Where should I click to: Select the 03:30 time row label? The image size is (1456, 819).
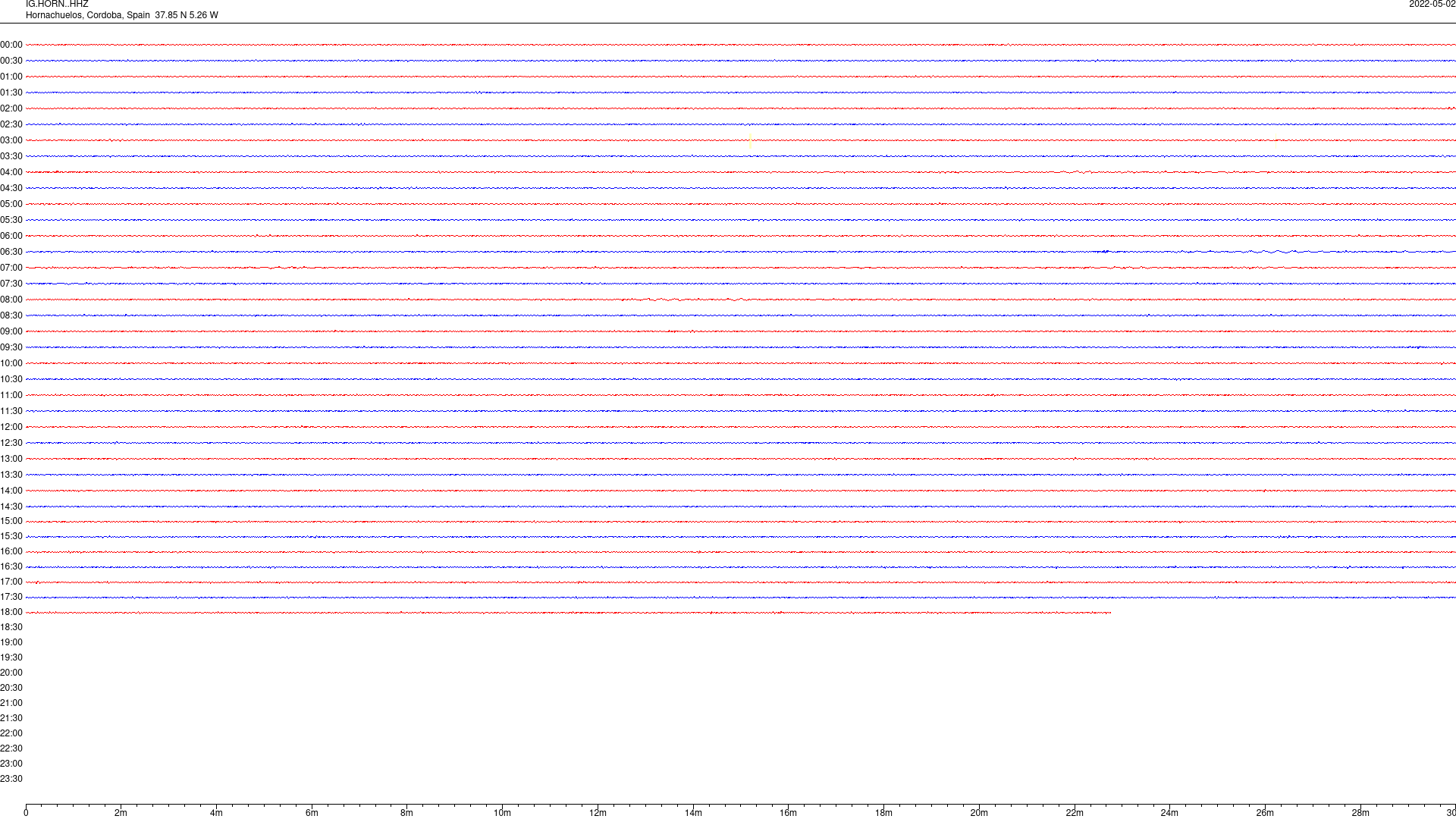11,156
